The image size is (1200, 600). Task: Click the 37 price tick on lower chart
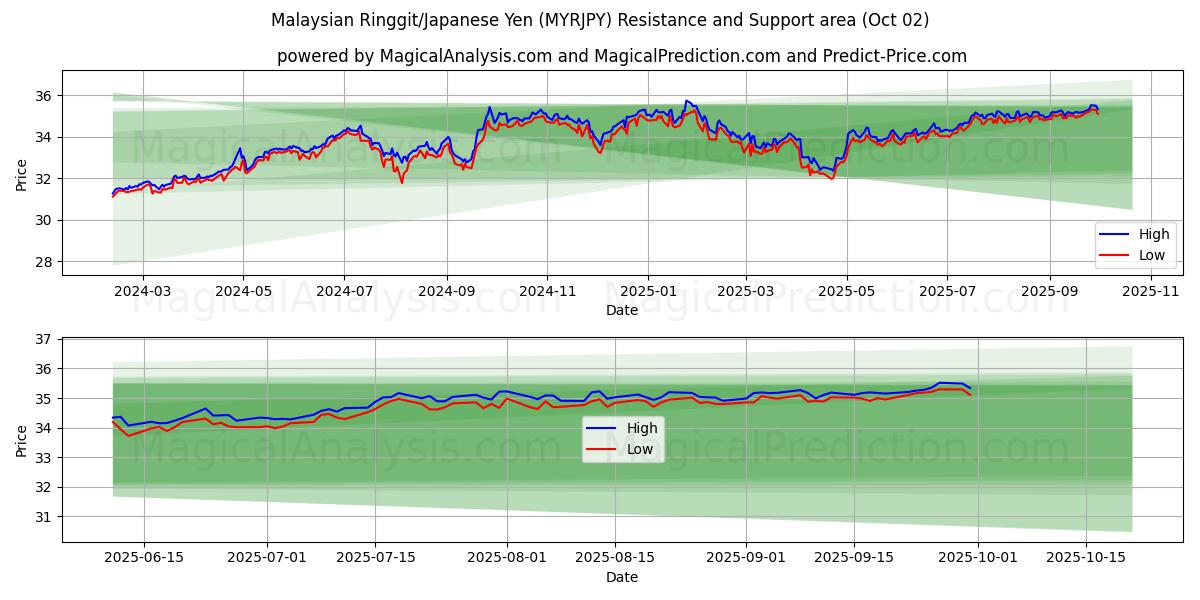click(x=45, y=340)
